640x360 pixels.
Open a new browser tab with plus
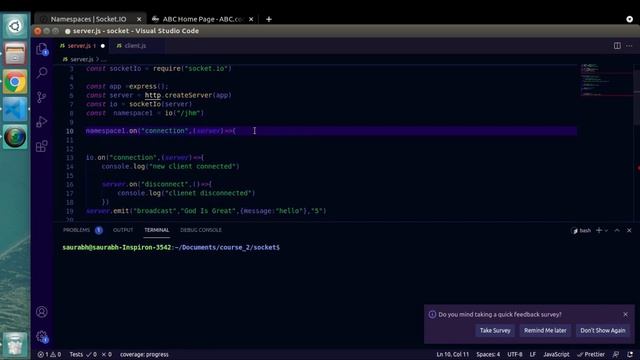click(x=269, y=19)
